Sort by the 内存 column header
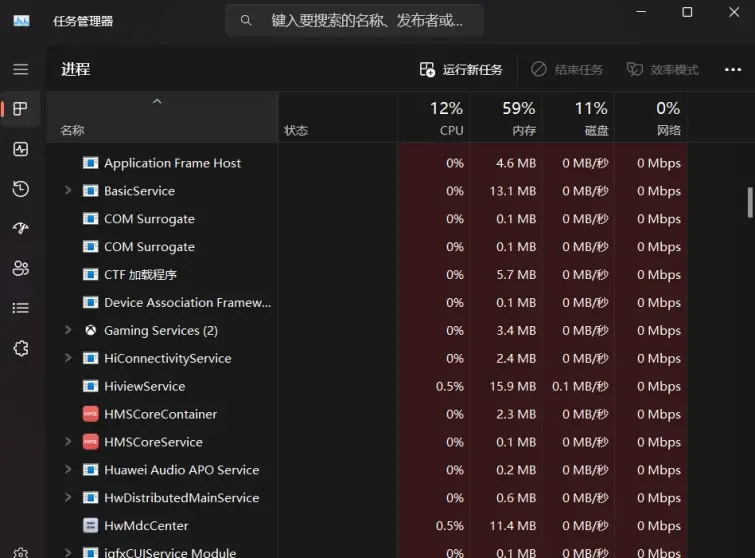The image size is (755, 558). [506, 117]
